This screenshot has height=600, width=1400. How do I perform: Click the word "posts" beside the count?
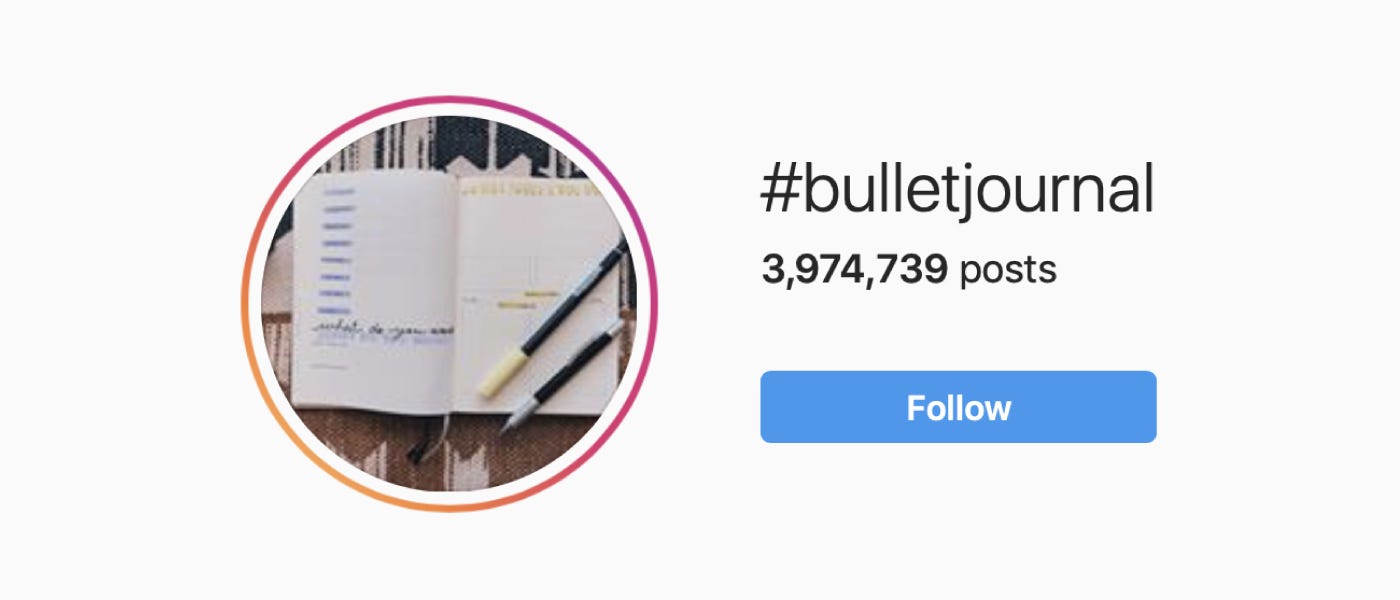click(x=1008, y=269)
